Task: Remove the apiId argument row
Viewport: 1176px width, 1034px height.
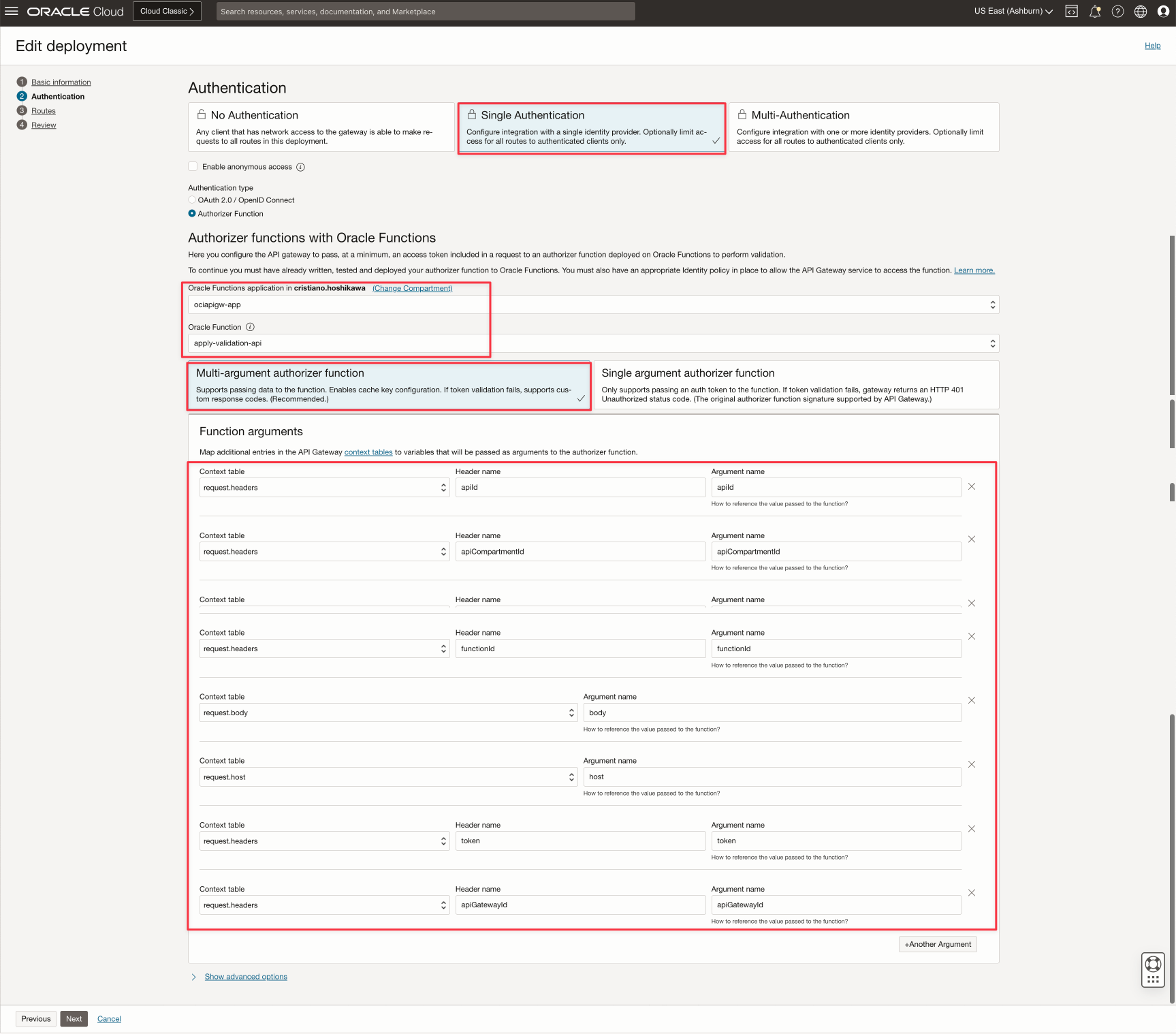Action: pyautogui.click(x=972, y=486)
